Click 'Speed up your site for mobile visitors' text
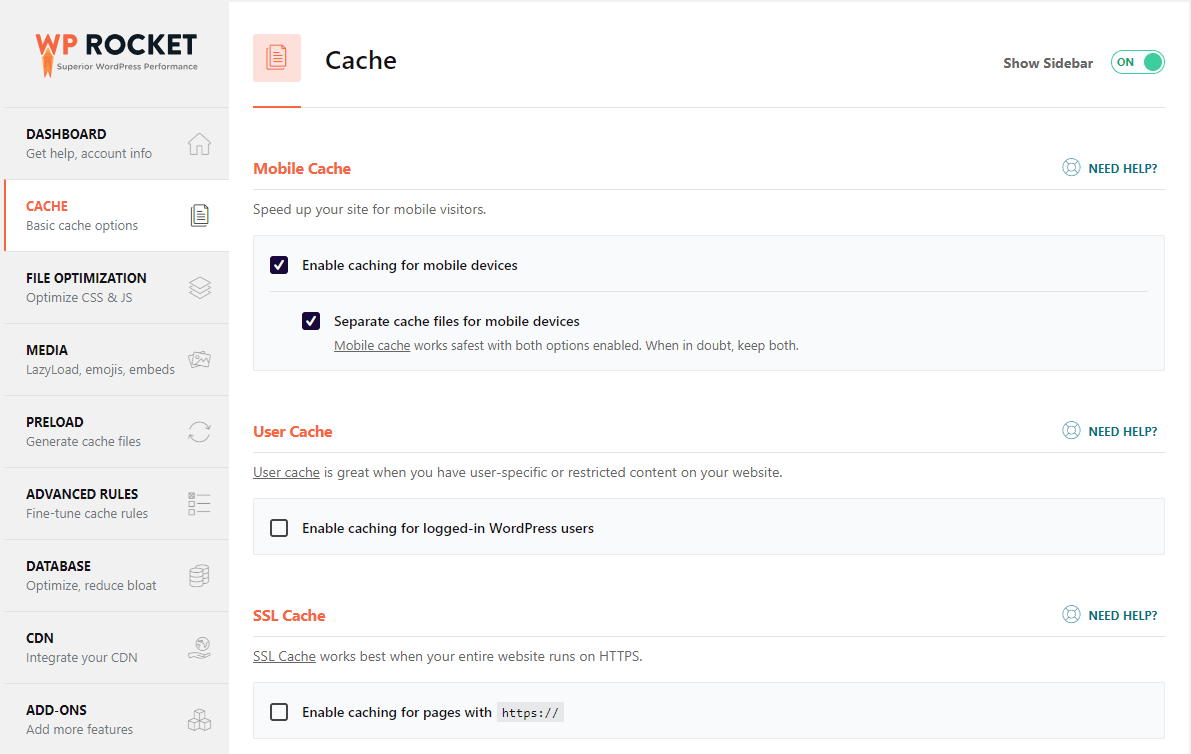This screenshot has height=754, width=1191. tap(369, 210)
